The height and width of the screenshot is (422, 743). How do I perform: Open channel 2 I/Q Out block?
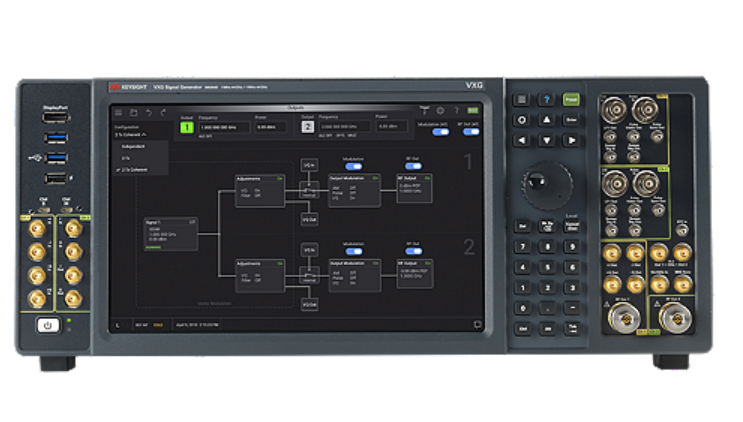pyautogui.click(x=309, y=305)
